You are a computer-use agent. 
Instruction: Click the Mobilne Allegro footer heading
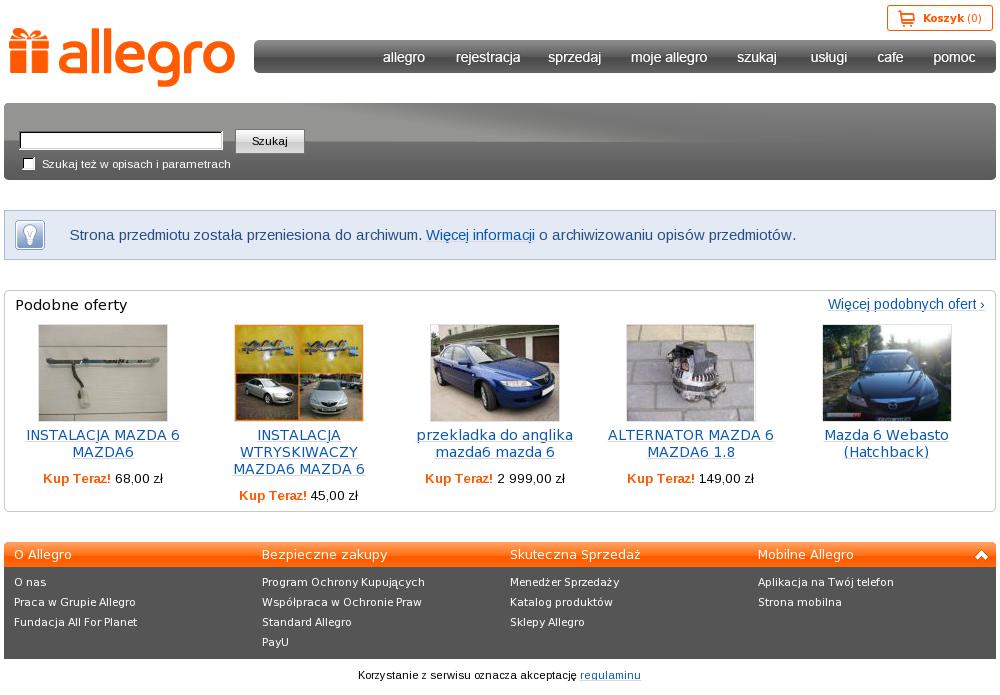(x=805, y=555)
